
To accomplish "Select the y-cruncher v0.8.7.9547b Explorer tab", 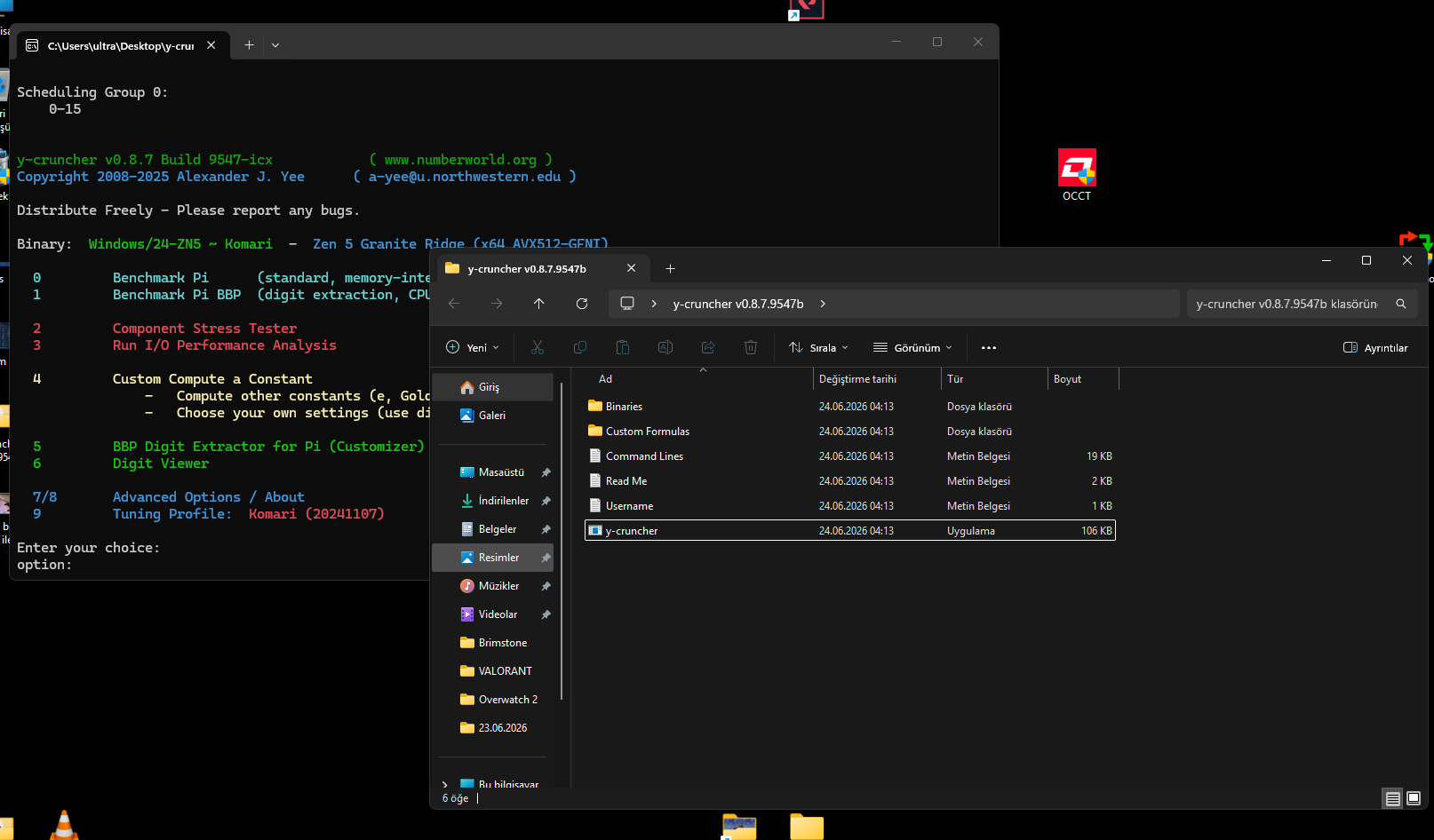I will [540, 268].
